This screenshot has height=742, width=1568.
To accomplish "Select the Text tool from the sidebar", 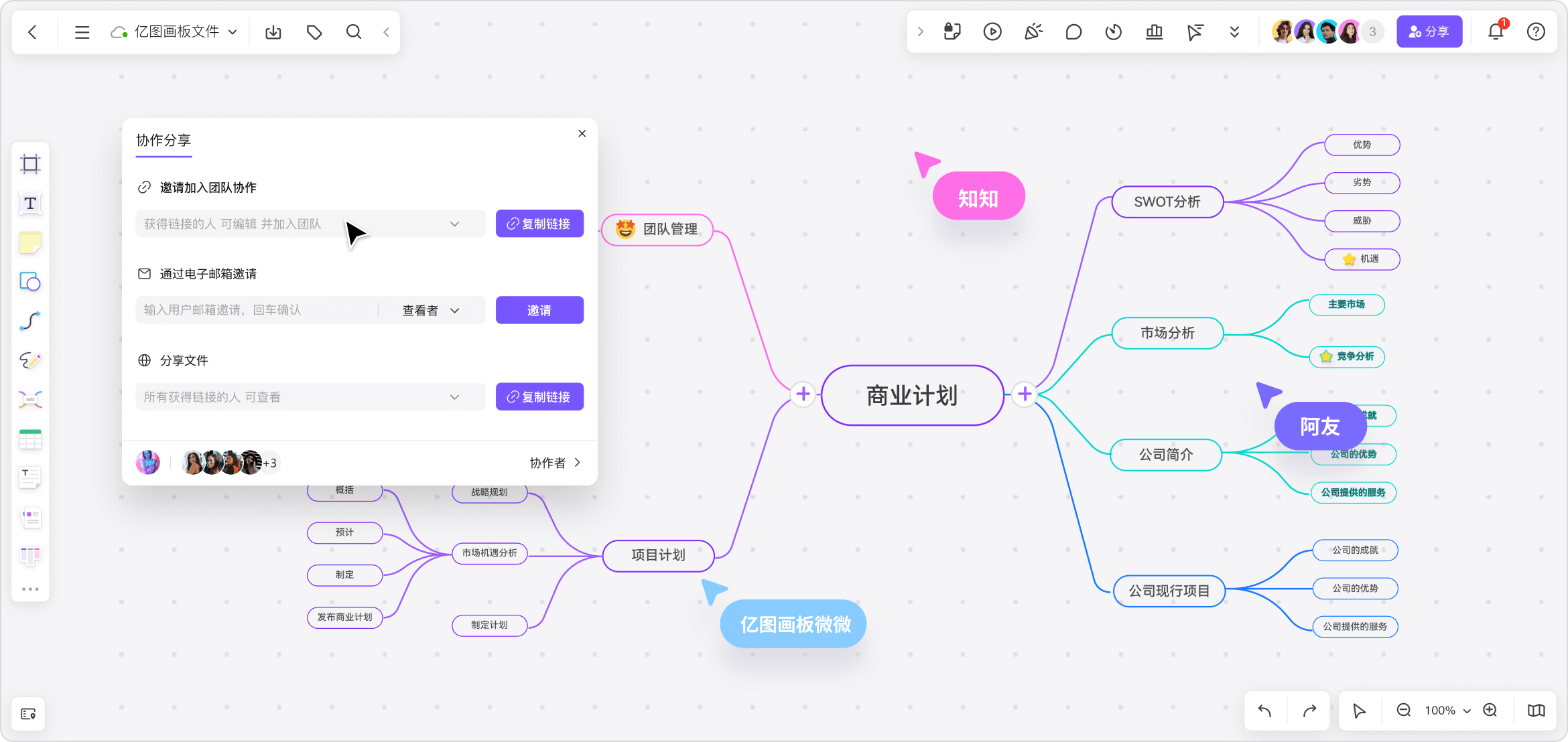I will [x=30, y=203].
